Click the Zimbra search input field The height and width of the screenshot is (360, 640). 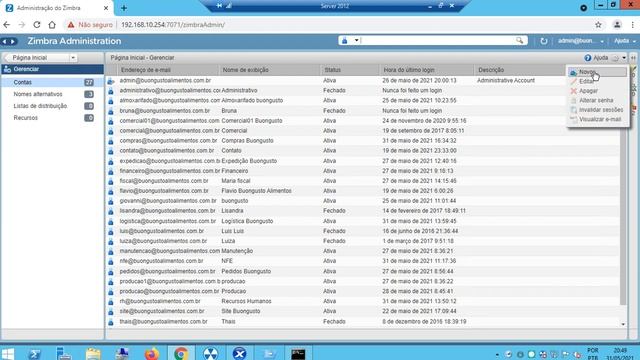[x=437, y=40]
